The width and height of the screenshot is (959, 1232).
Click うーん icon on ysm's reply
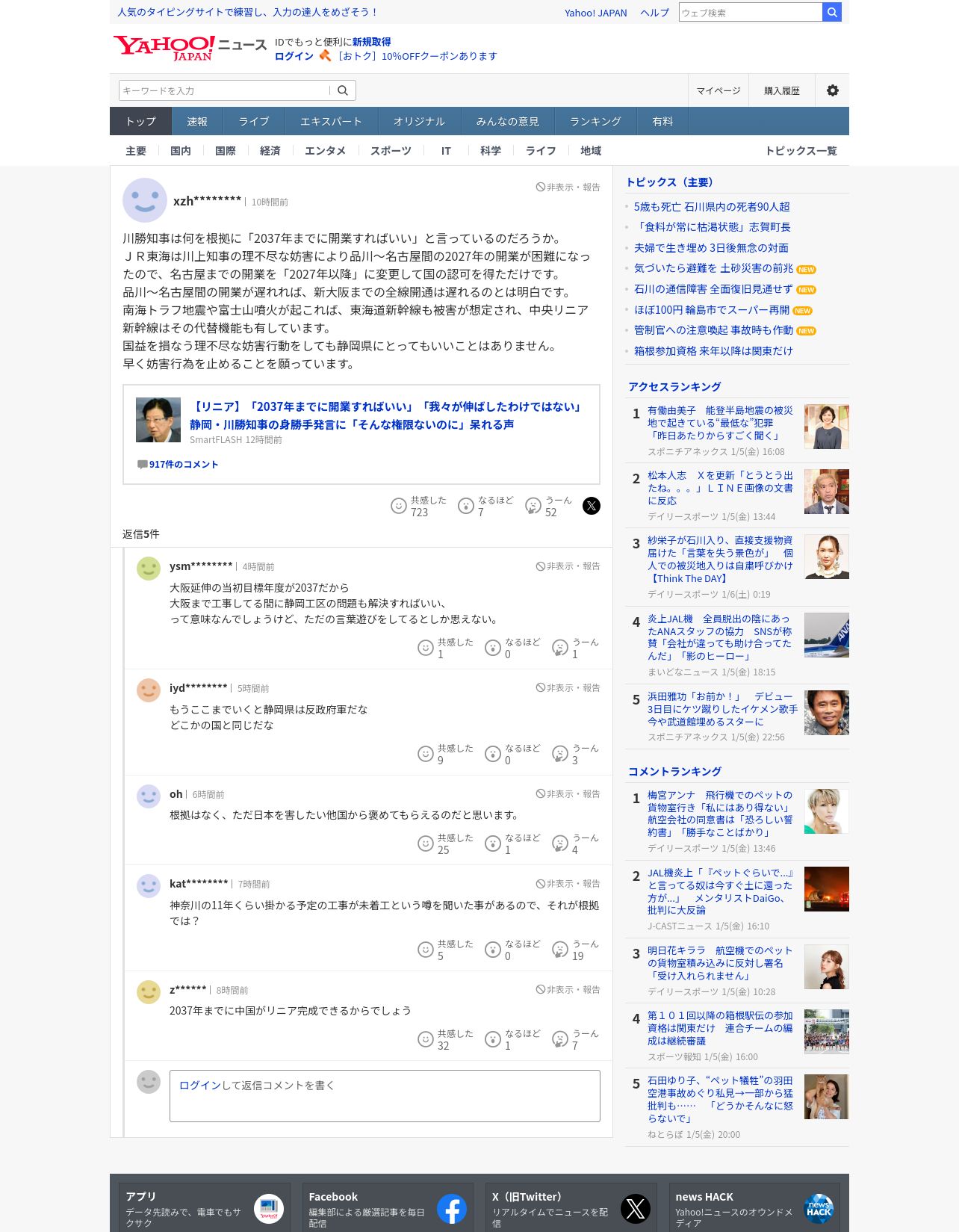pos(560,648)
